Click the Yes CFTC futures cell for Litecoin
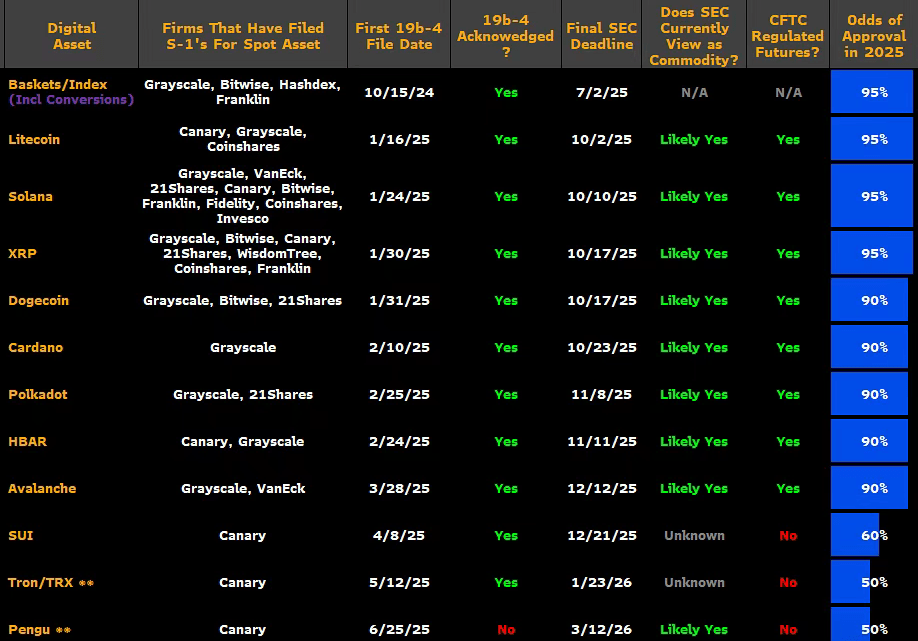Screen dimensions: 918x641 pyautogui.click(x=788, y=139)
